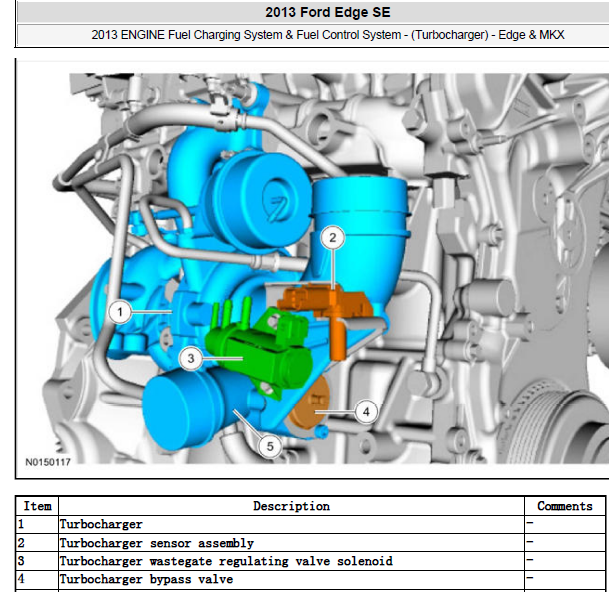Screen dimensions: 609x592
Task: Click item number 1 table cell
Action: coord(37,524)
